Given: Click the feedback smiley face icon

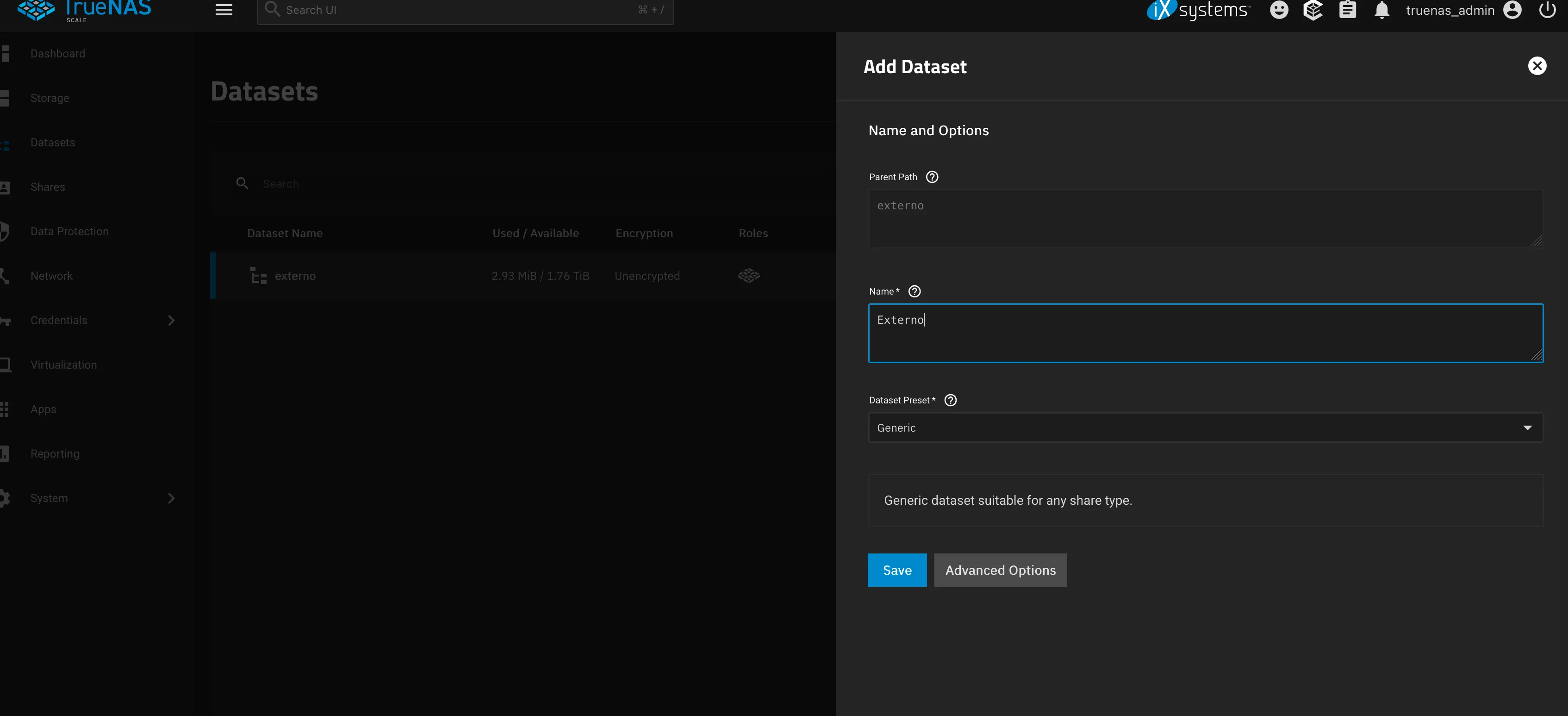Looking at the screenshot, I should click(1279, 10).
